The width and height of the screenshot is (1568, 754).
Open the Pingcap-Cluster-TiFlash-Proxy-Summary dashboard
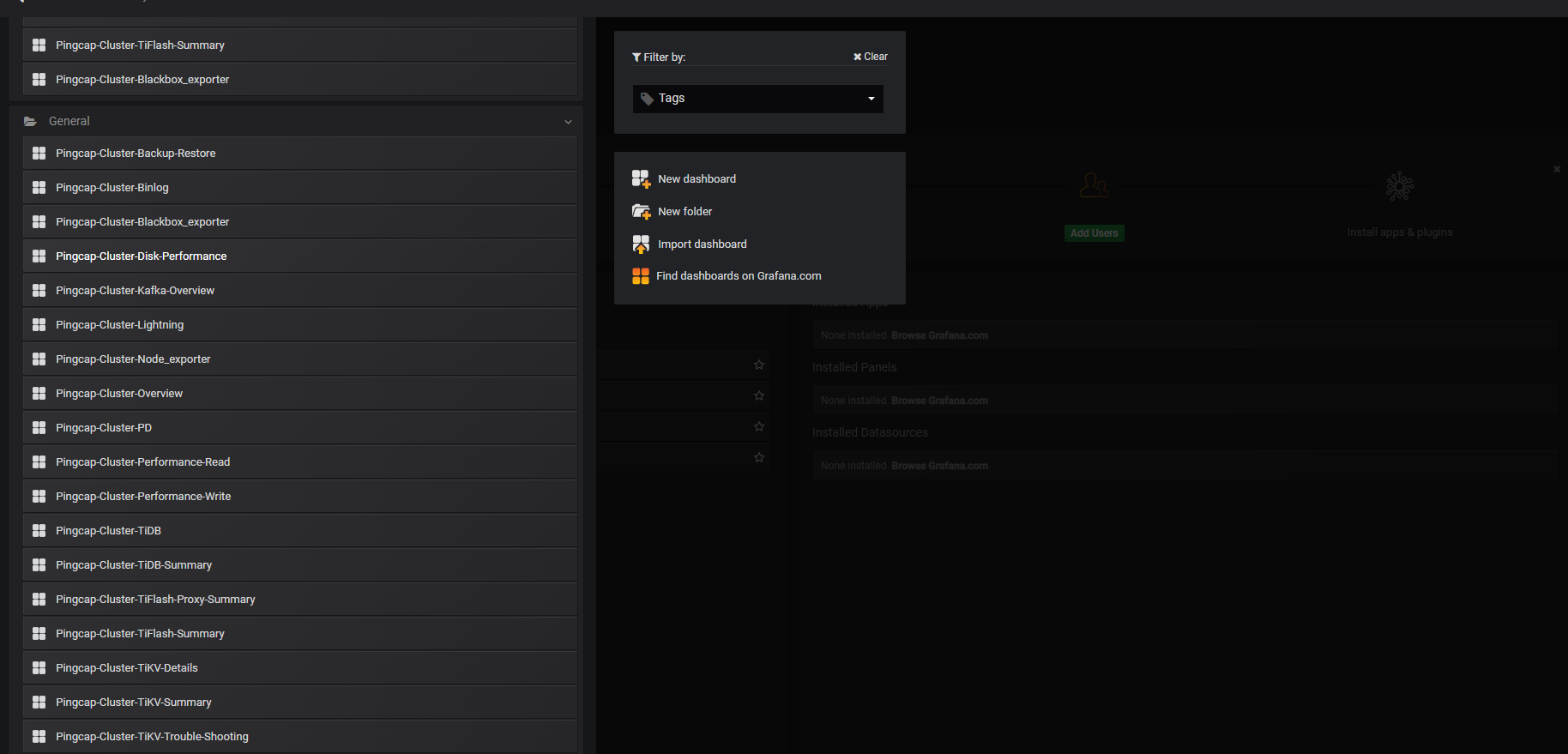pos(299,600)
